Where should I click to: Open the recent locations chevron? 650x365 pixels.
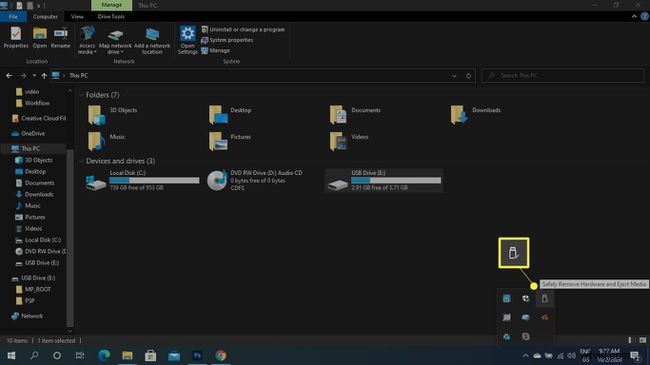pyautogui.click(x=34, y=75)
